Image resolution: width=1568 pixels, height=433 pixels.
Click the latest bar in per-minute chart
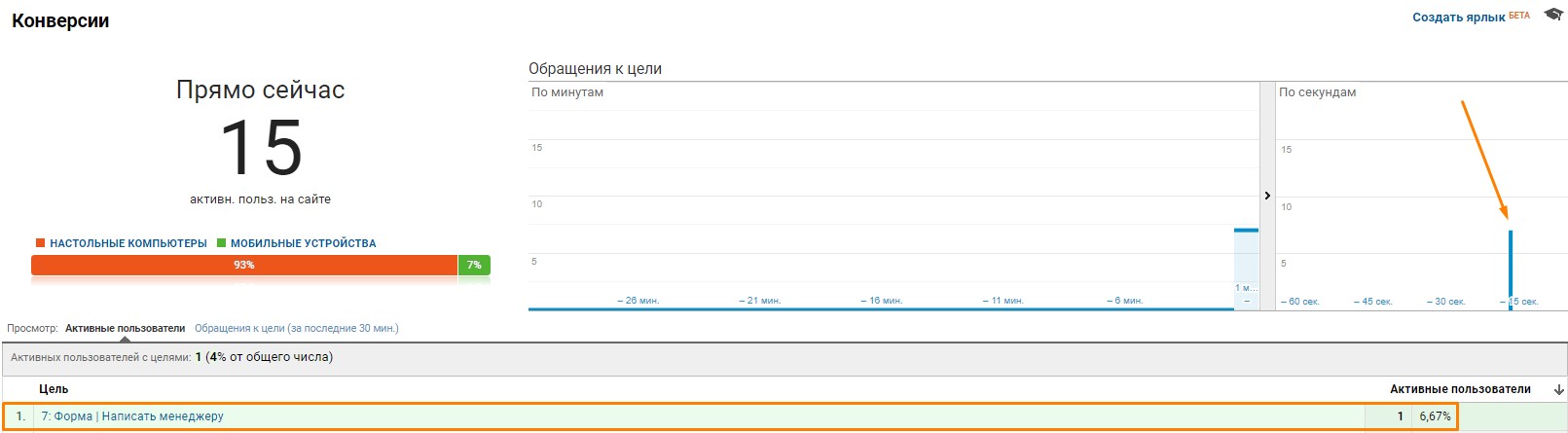pos(1246,269)
